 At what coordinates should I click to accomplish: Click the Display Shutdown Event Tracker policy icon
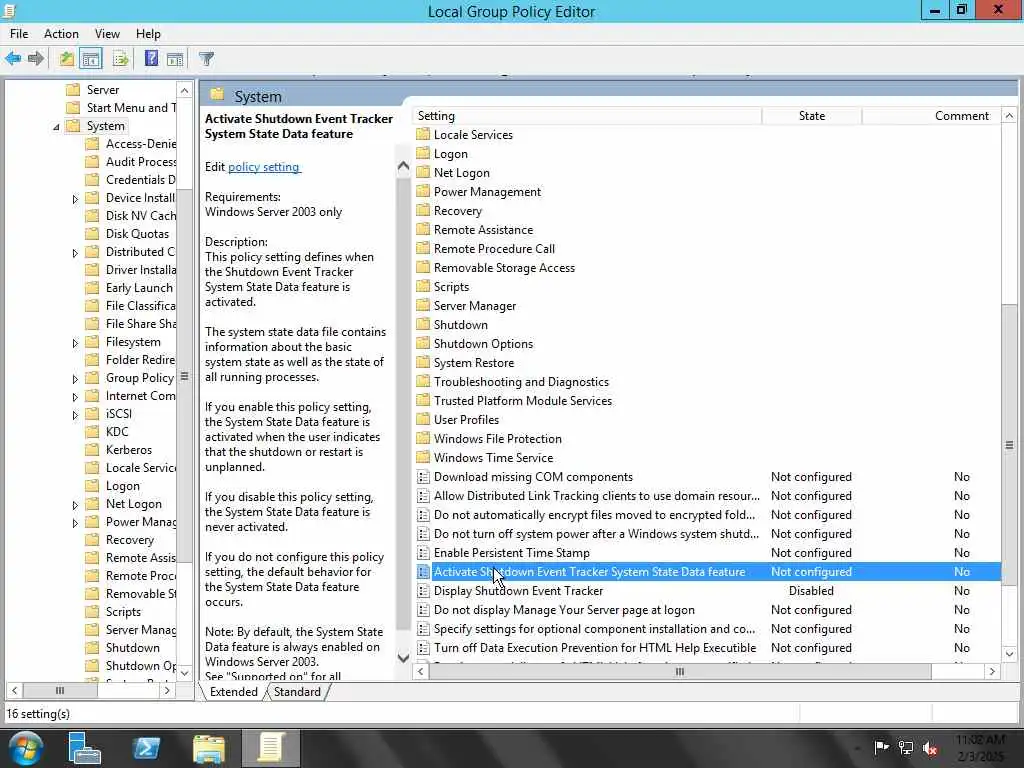click(x=423, y=590)
